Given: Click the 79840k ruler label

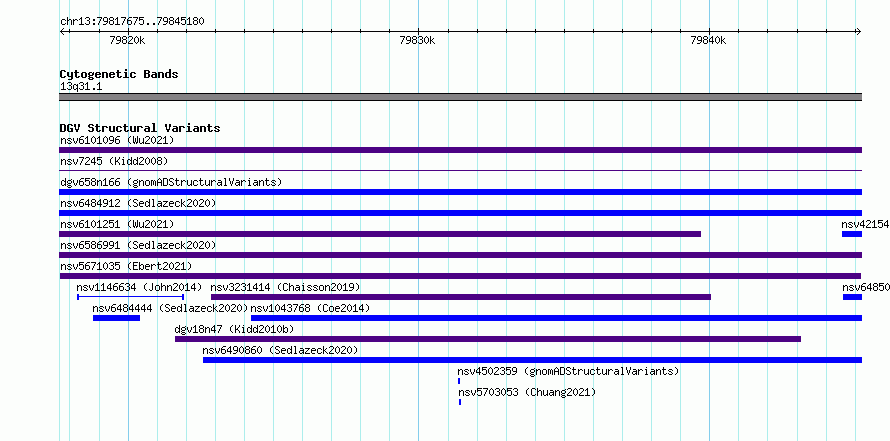Looking at the screenshot, I should [x=708, y=40].
